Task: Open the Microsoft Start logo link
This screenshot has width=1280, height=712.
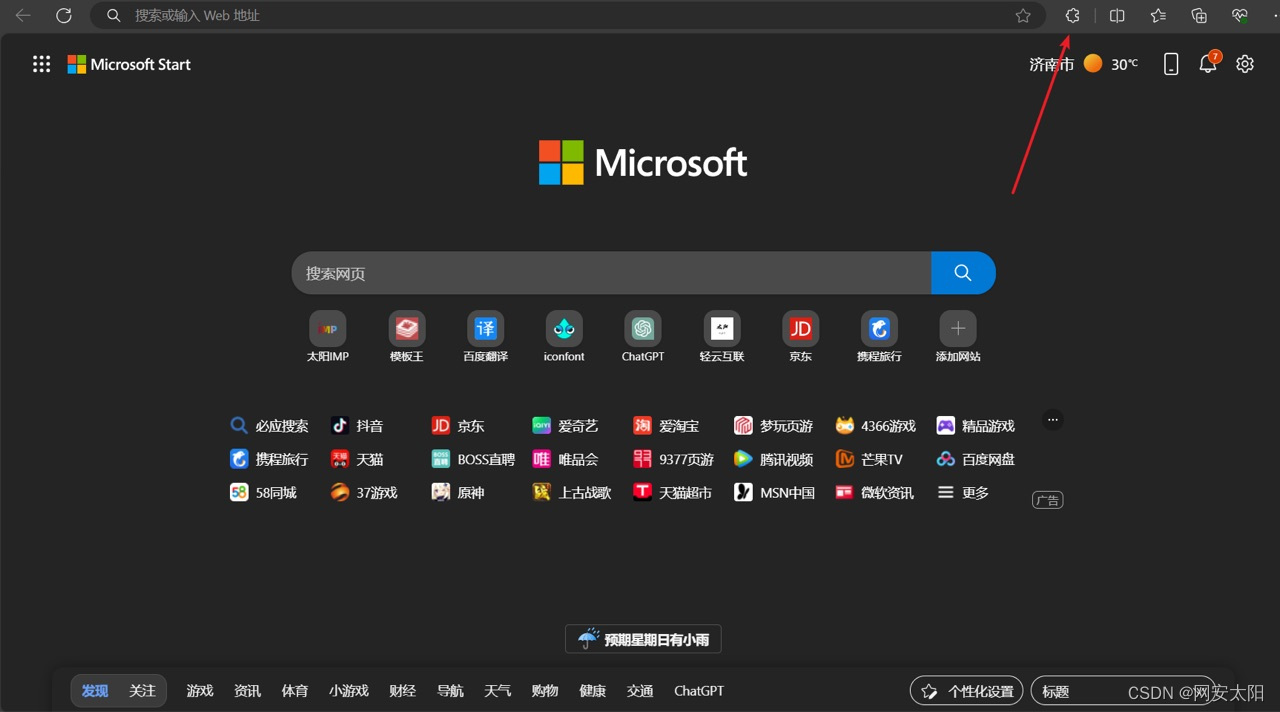Action: pos(129,64)
